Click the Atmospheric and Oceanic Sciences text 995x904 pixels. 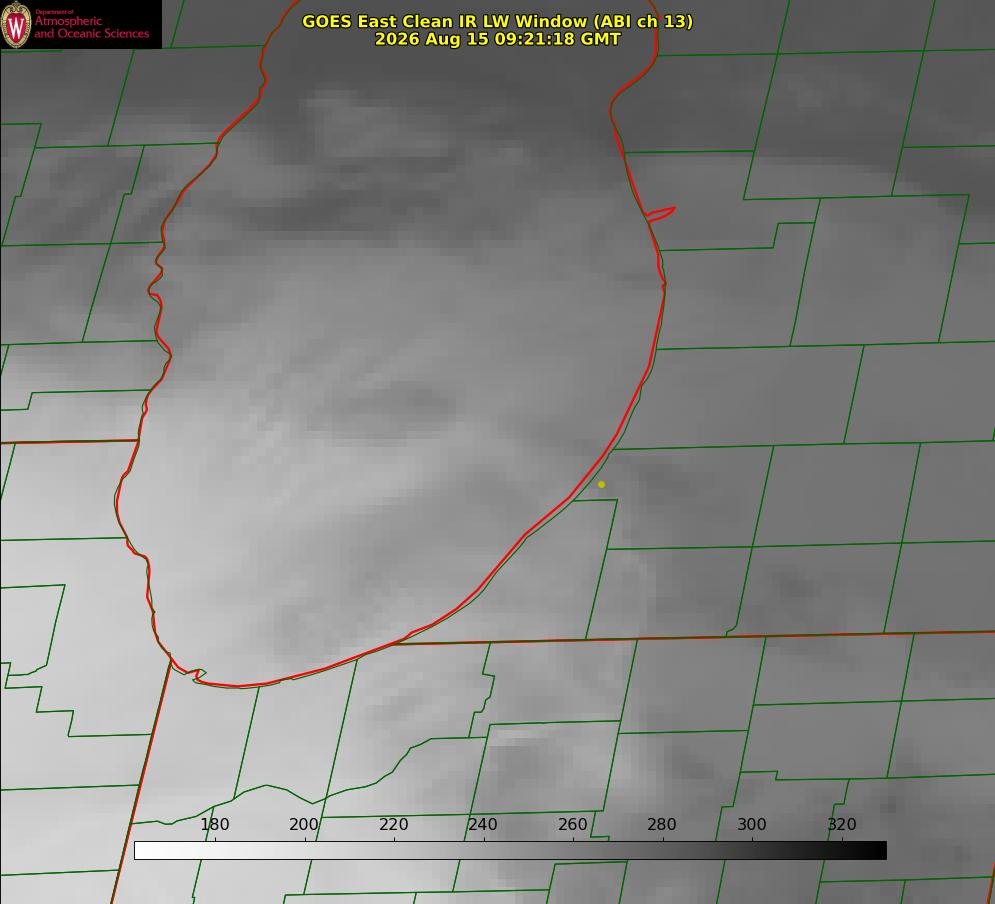(x=91, y=27)
